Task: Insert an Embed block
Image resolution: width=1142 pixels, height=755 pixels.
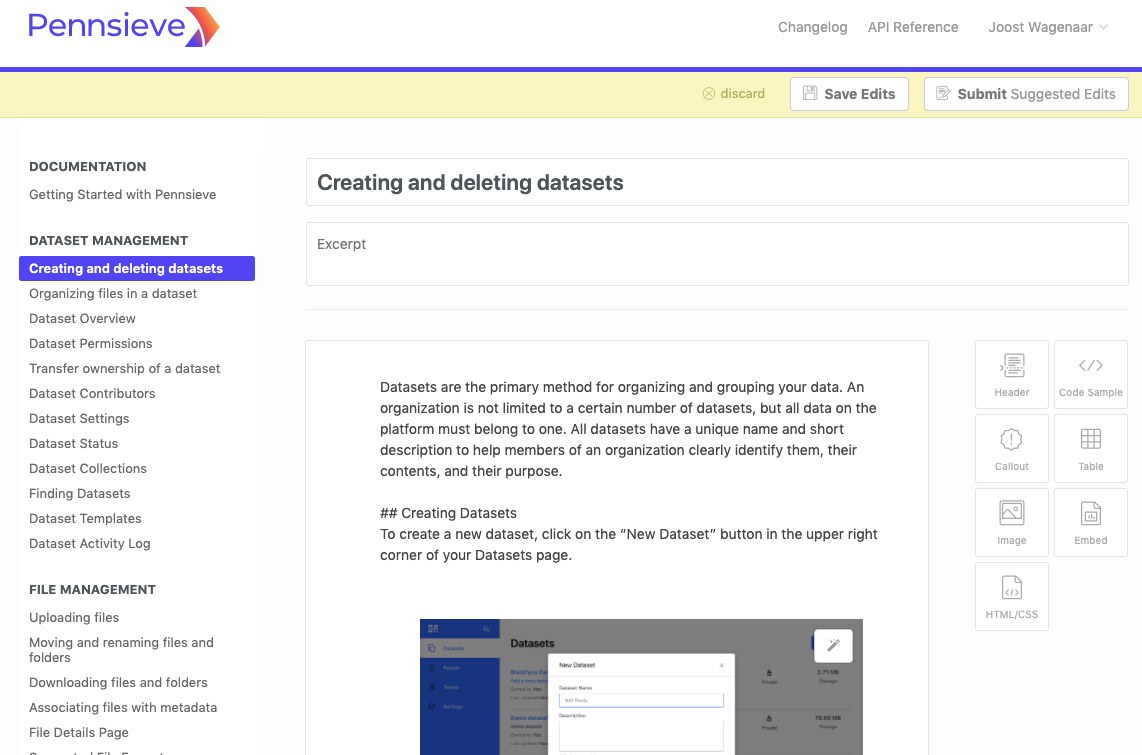Action: (1090, 523)
